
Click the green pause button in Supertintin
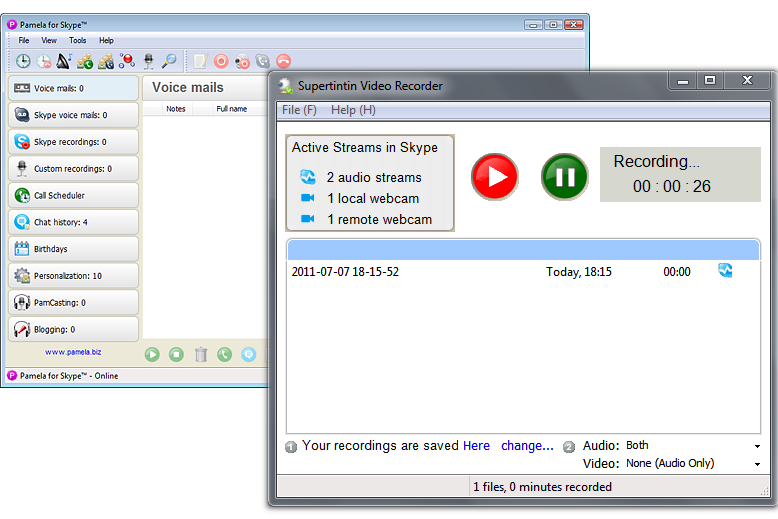tap(565, 177)
